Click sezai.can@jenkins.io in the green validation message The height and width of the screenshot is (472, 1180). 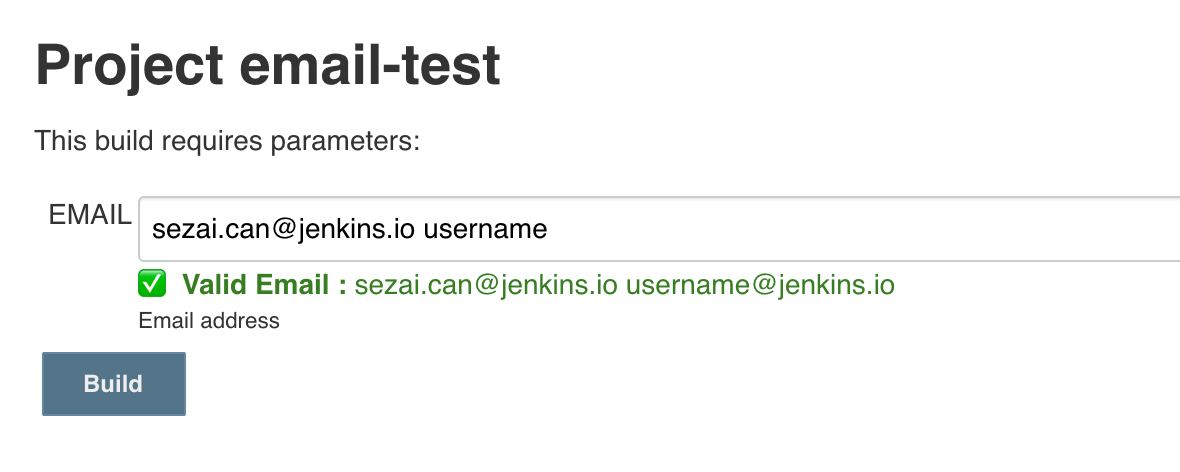tap(486, 286)
